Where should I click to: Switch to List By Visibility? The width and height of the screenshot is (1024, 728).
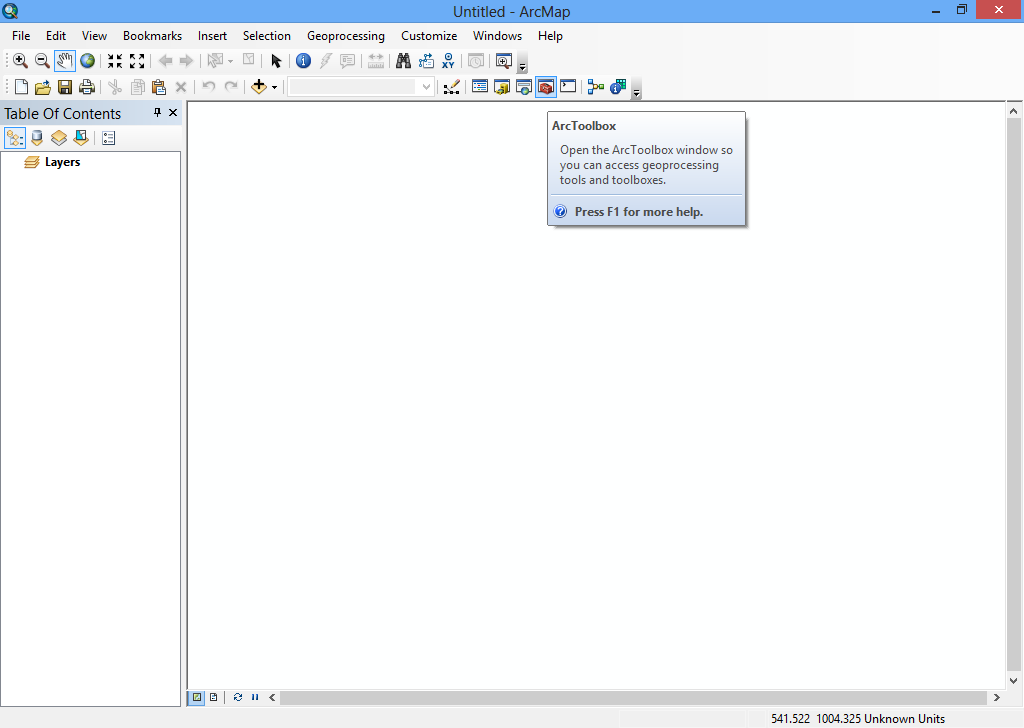[59, 138]
